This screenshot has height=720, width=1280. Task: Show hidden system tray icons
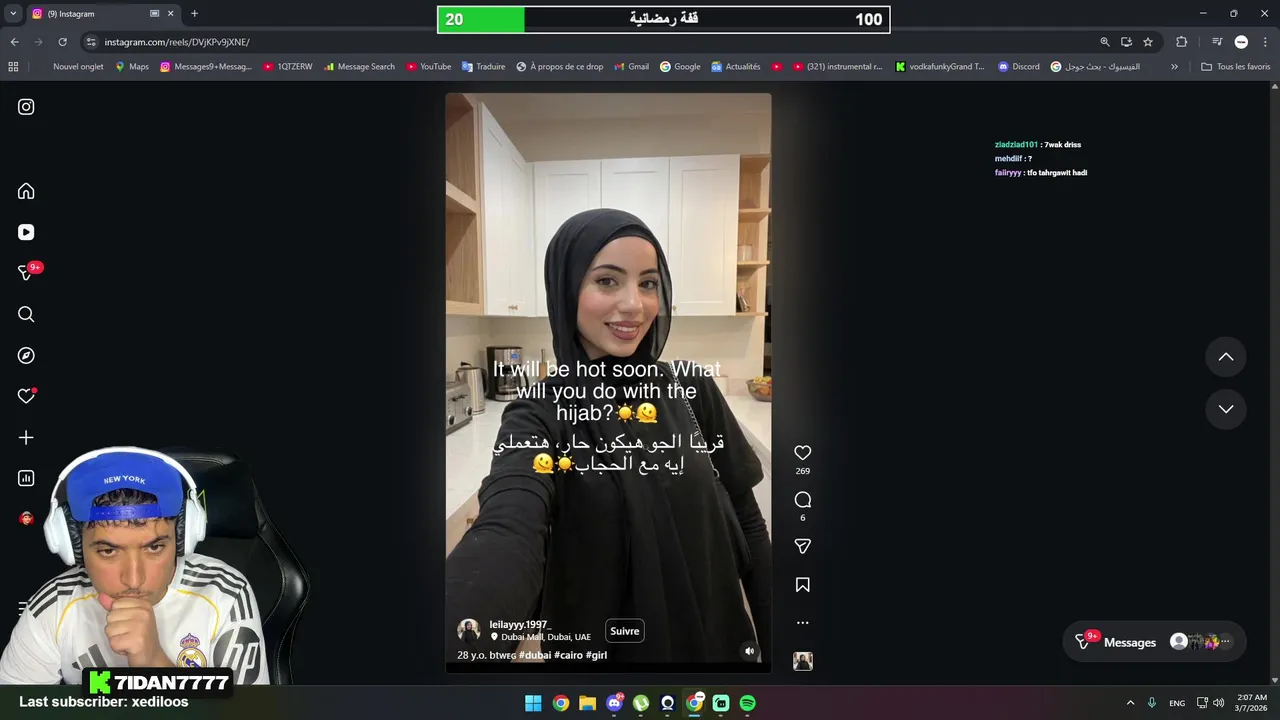[x=1130, y=703]
